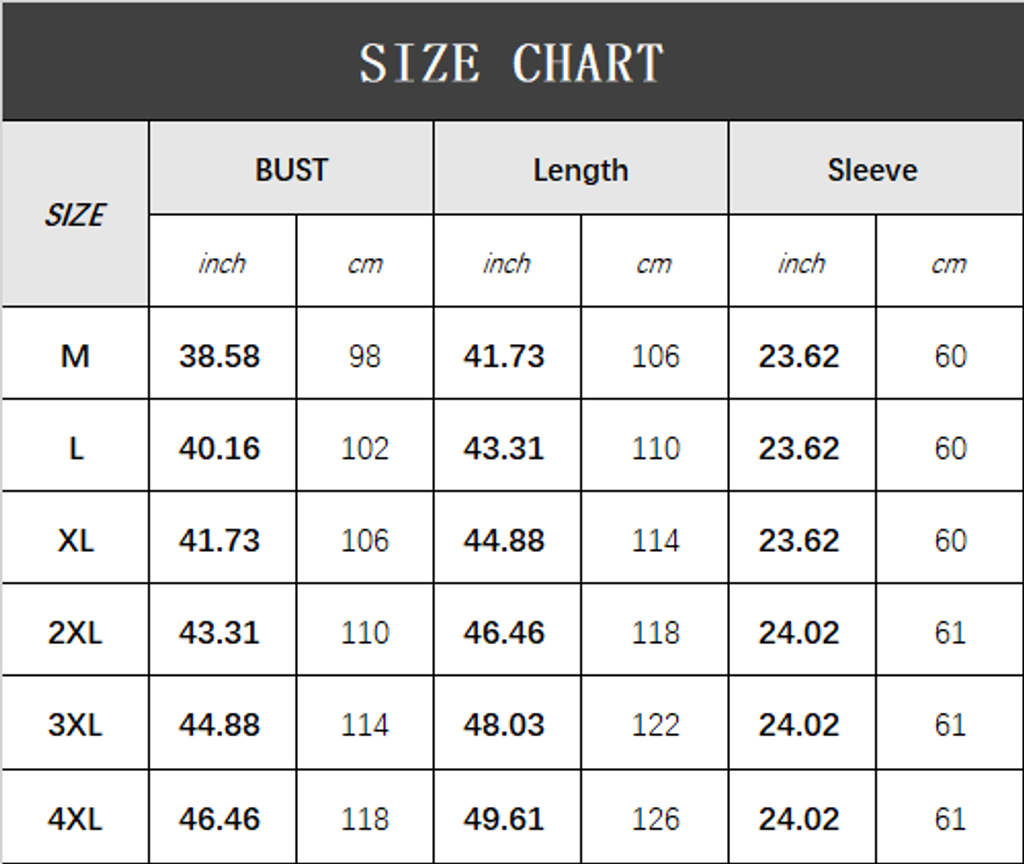Click the M row sleeve 60 cm cell
Viewport: 1024px width, 864px height.
(x=950, y=356)
